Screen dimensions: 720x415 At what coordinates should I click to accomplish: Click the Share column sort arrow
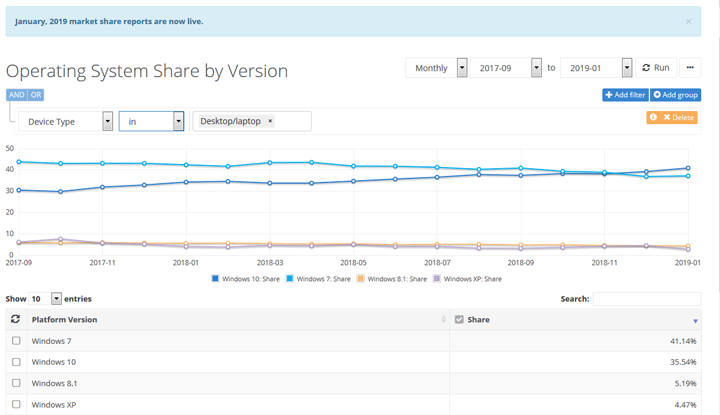point(696,320)
